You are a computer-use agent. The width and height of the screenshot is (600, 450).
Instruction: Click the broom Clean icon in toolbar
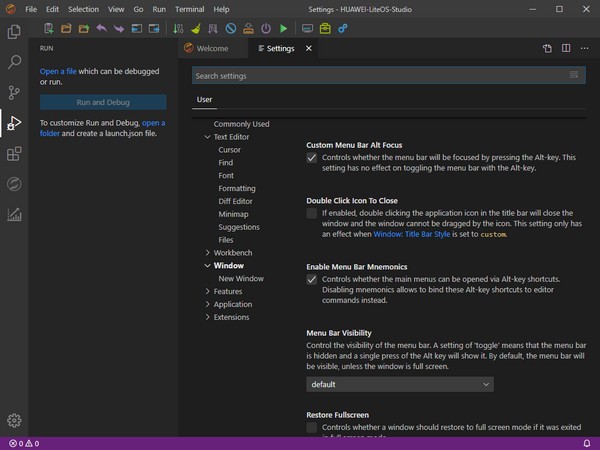tap(195, 29)
